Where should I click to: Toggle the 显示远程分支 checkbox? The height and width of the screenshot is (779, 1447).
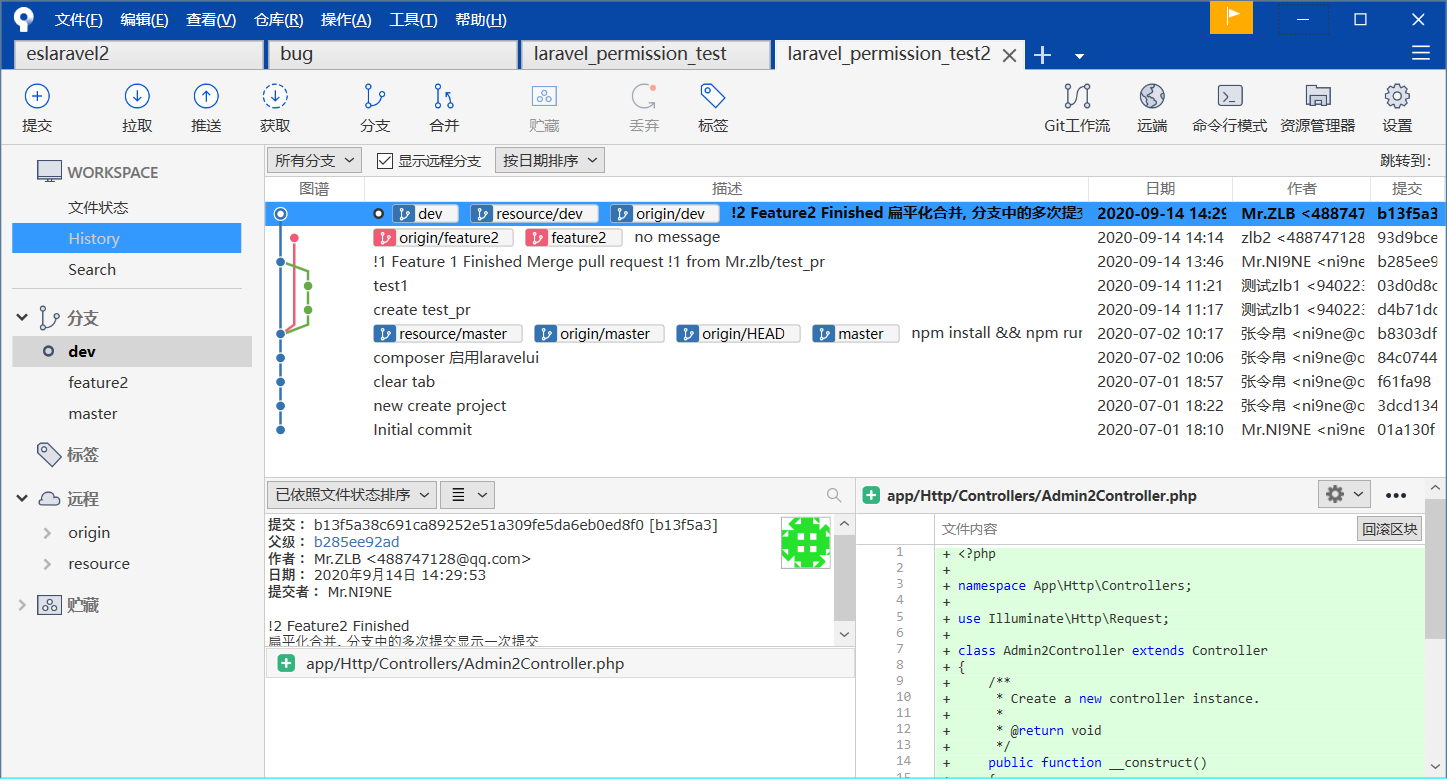(385, 161)
